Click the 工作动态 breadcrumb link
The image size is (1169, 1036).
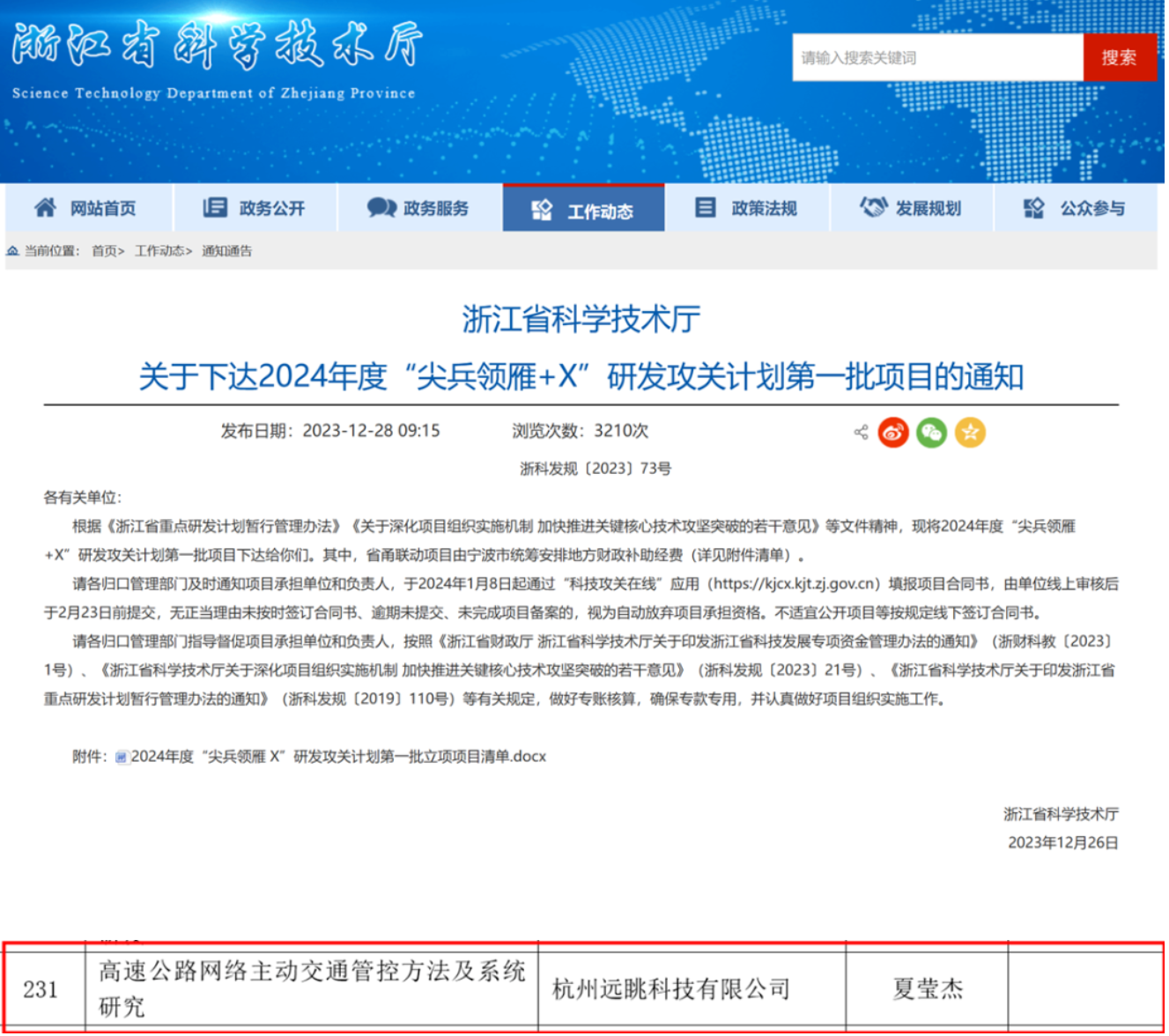(x=159, y=251)
